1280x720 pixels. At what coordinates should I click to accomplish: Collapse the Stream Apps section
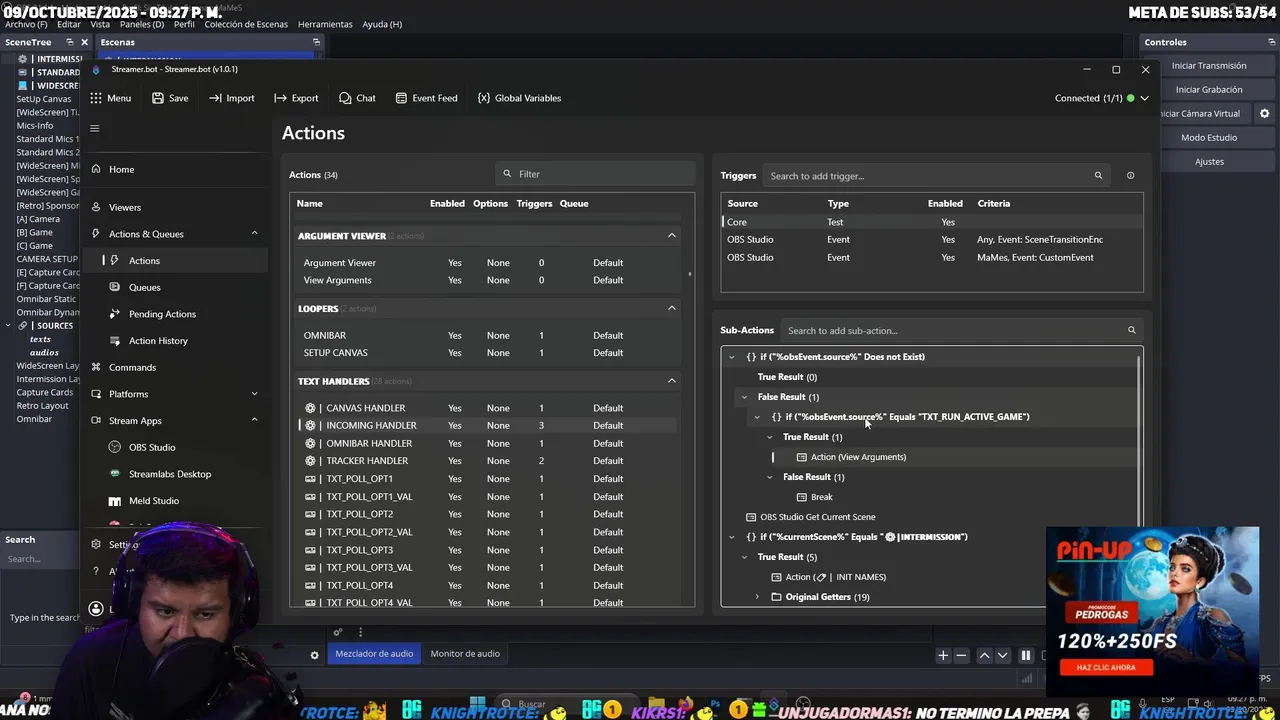point(254,421)
